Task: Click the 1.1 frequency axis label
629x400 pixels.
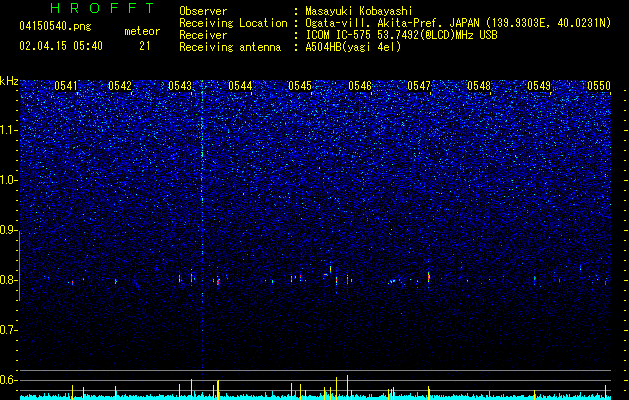Action: (x=8, y=130)
